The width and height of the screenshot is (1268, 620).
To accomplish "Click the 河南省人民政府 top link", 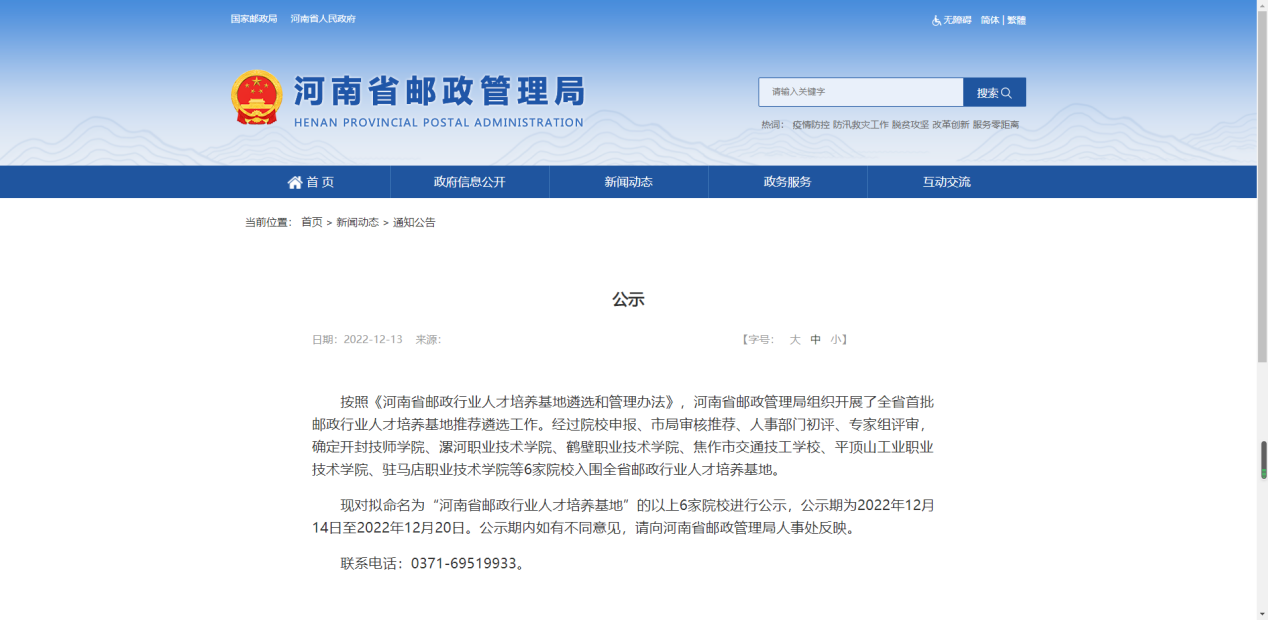I will coord(323,19).
